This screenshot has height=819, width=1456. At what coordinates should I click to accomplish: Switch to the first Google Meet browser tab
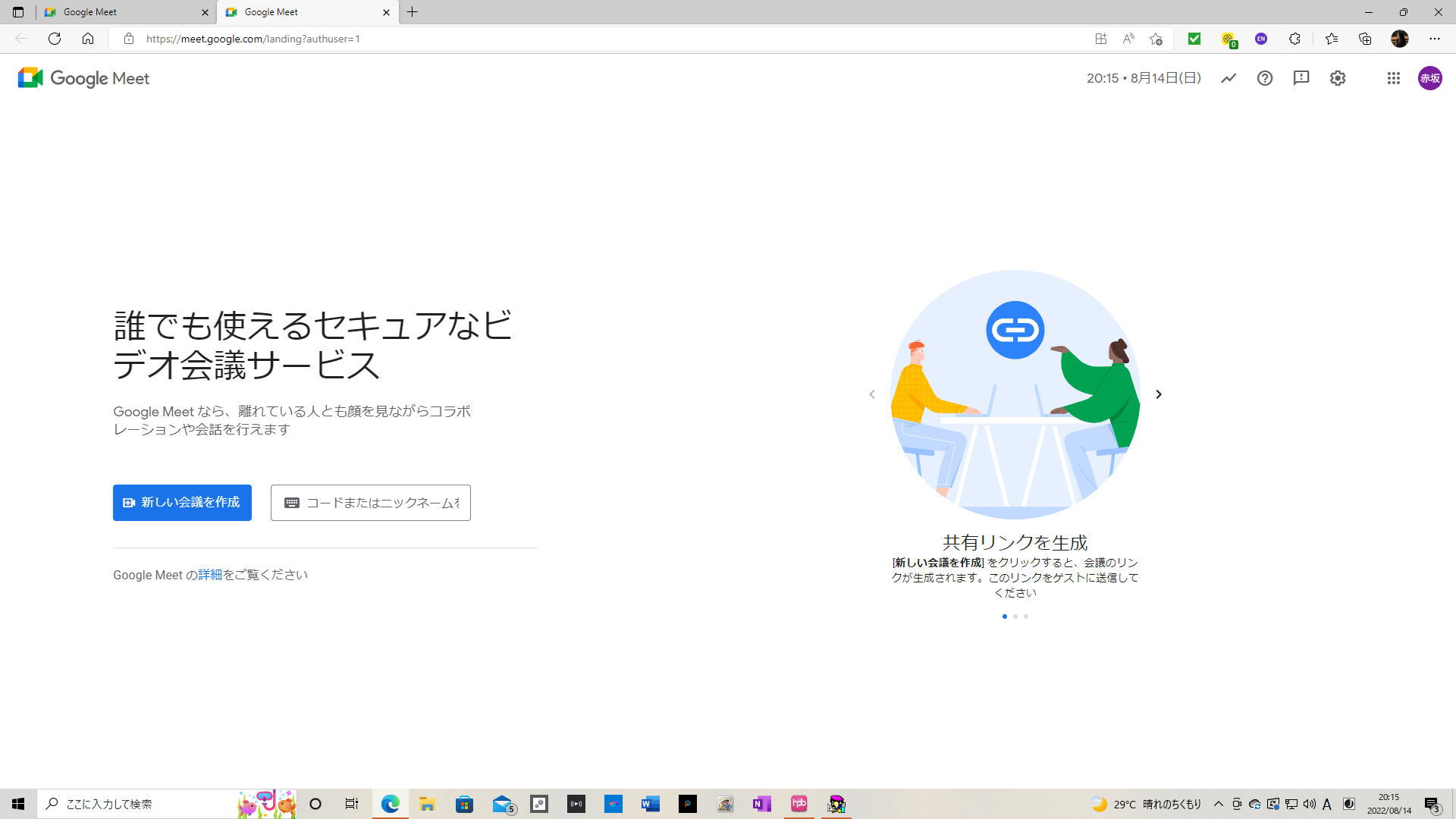click(x=125, y=12)
